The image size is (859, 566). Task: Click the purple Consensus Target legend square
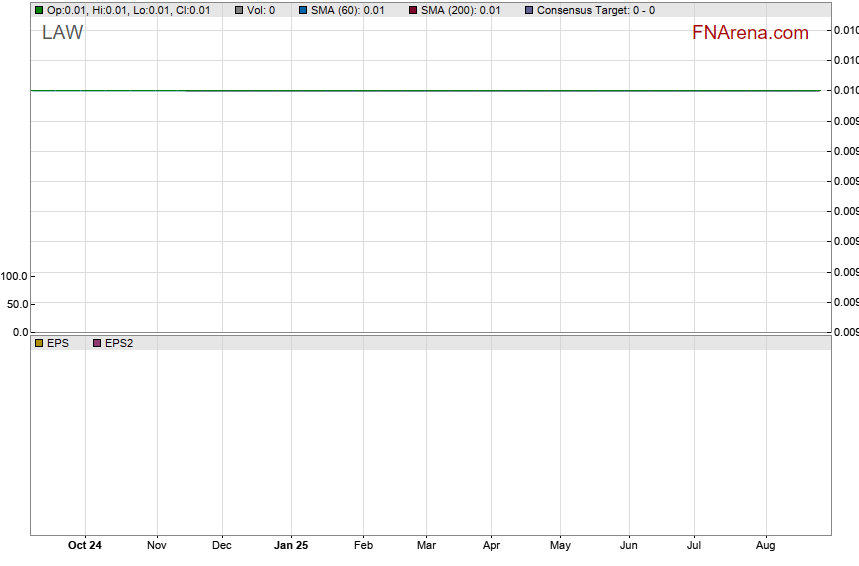coord(529,10)
